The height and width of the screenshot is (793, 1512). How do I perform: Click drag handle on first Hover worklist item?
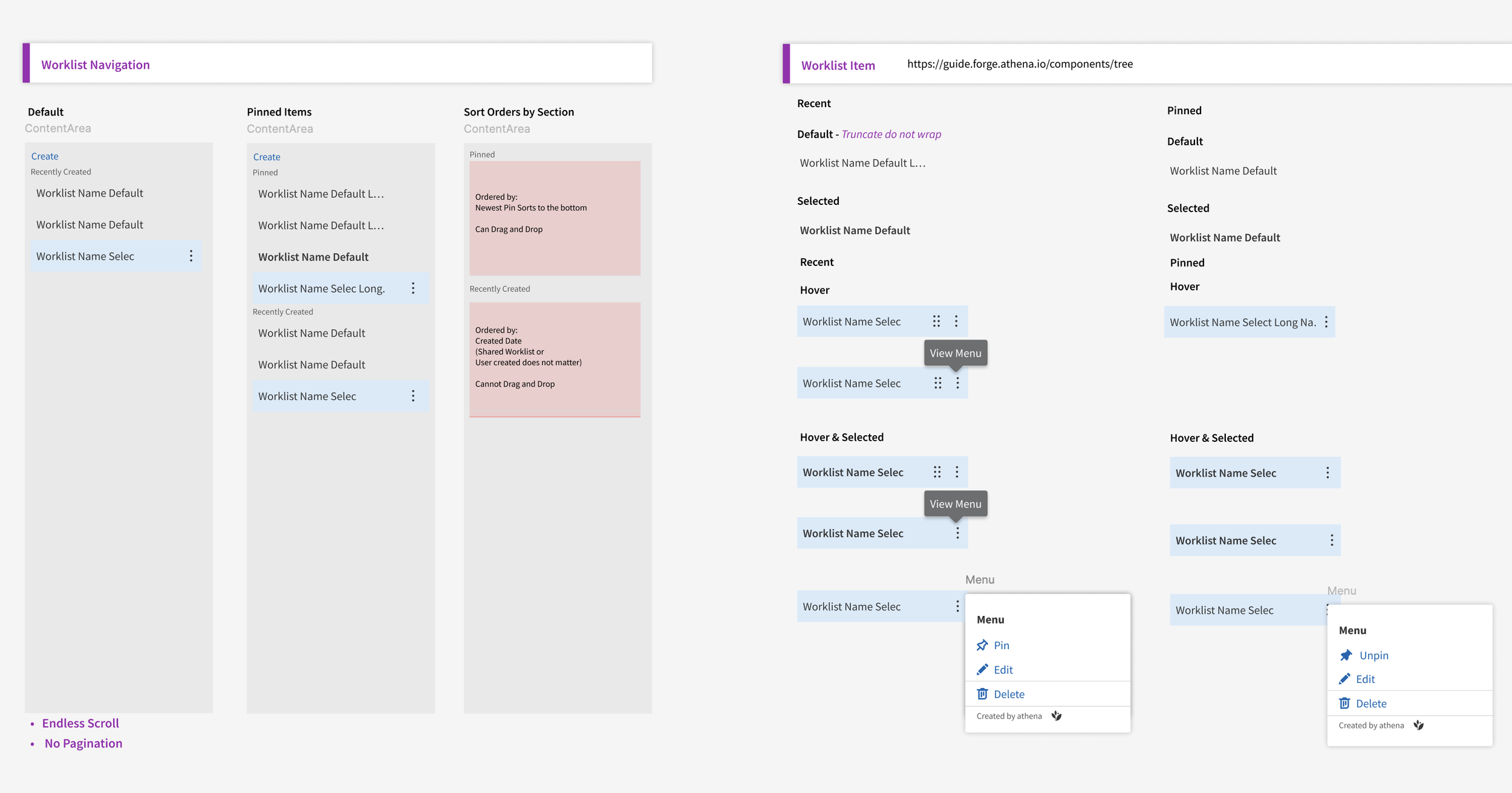(936, 321)
